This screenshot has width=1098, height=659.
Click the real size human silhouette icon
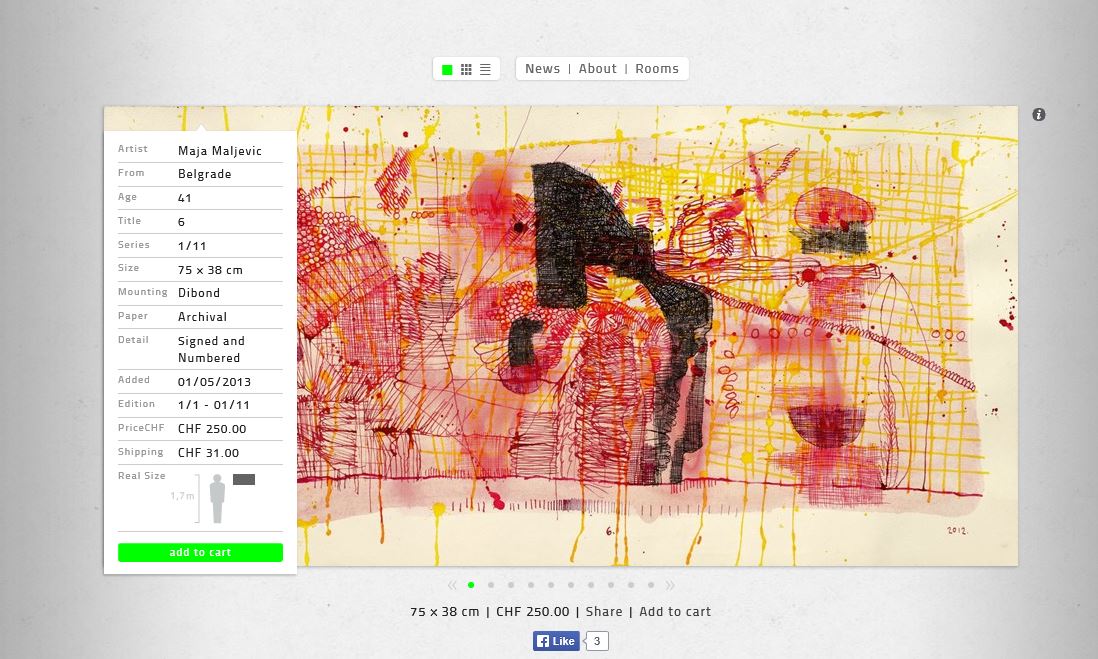[217, 499]
